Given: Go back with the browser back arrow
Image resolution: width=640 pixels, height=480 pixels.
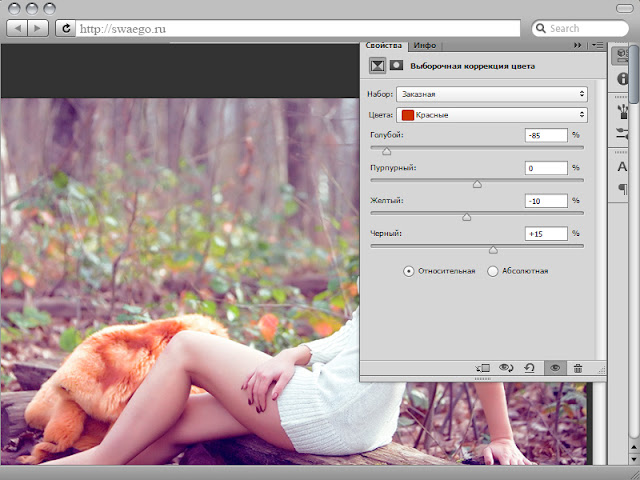Looking at the screenshot, I should pyautogui.click(x=18, y=29).
